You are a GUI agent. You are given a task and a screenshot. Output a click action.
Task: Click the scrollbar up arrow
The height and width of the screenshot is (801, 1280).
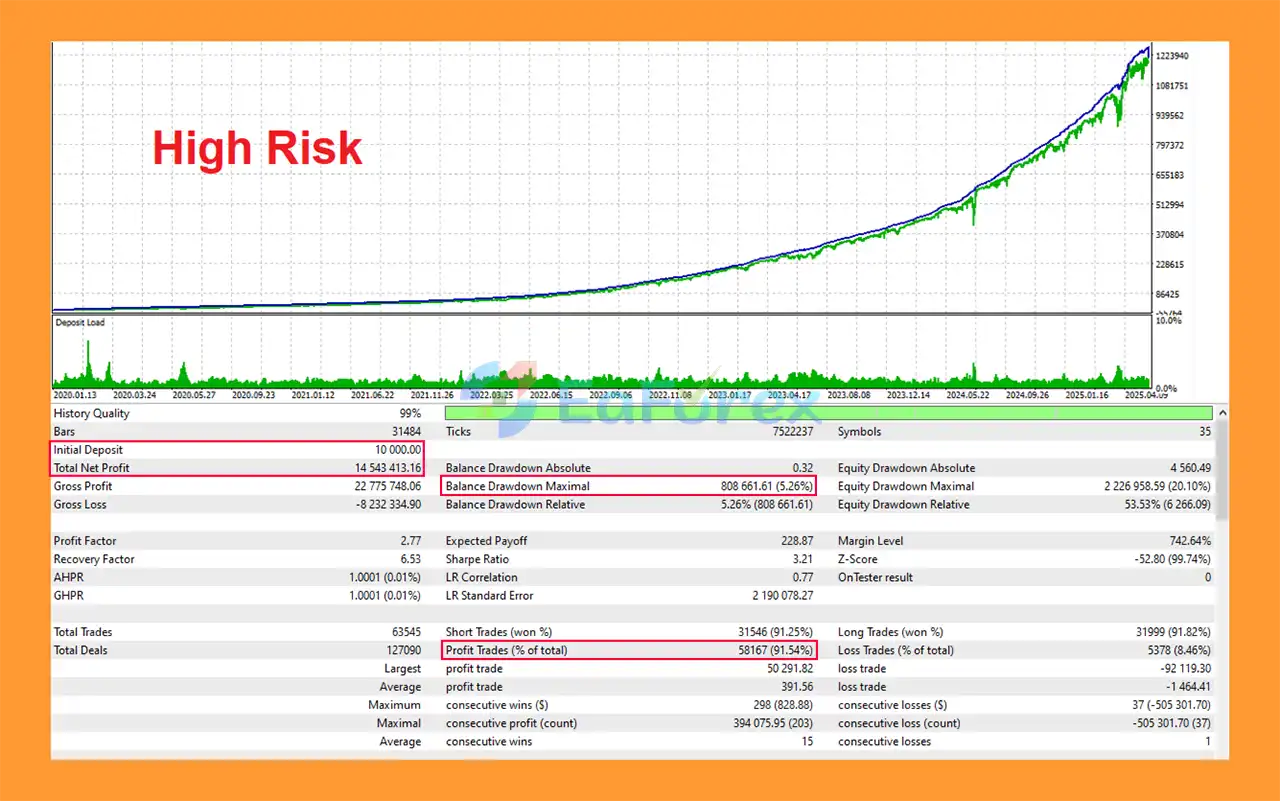[1222, 413]
